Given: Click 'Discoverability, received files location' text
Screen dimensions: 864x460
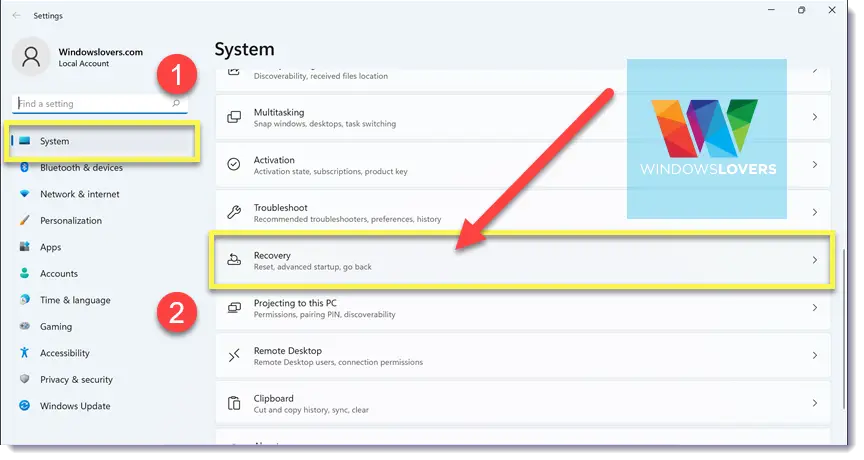Looking at the screenshot, I should tap(321, 76).
